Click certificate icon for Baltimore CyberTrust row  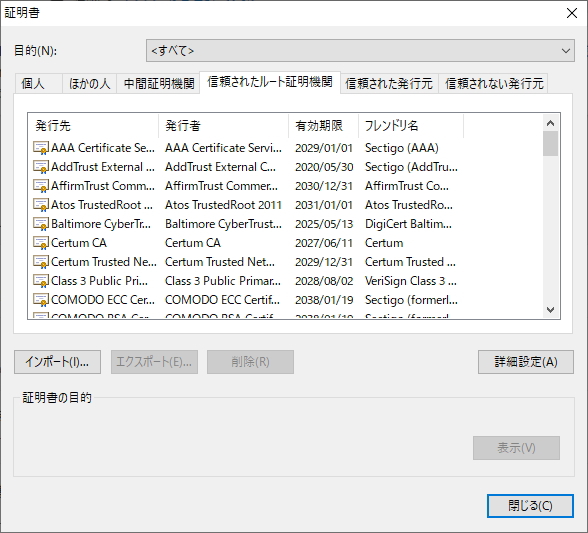(x=41, y=224)
